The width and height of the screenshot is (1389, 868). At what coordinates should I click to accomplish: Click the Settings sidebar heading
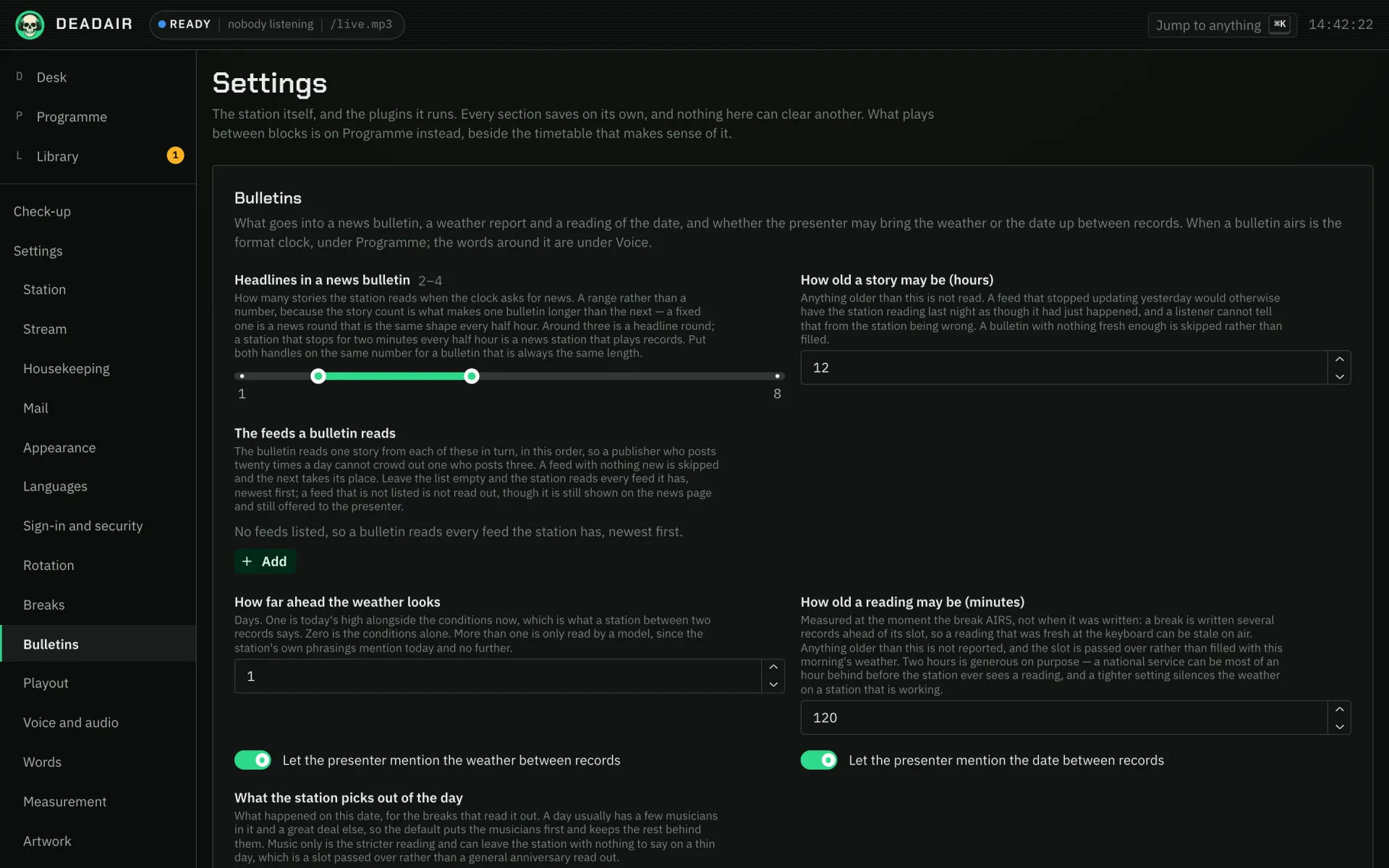click(98, 251)
